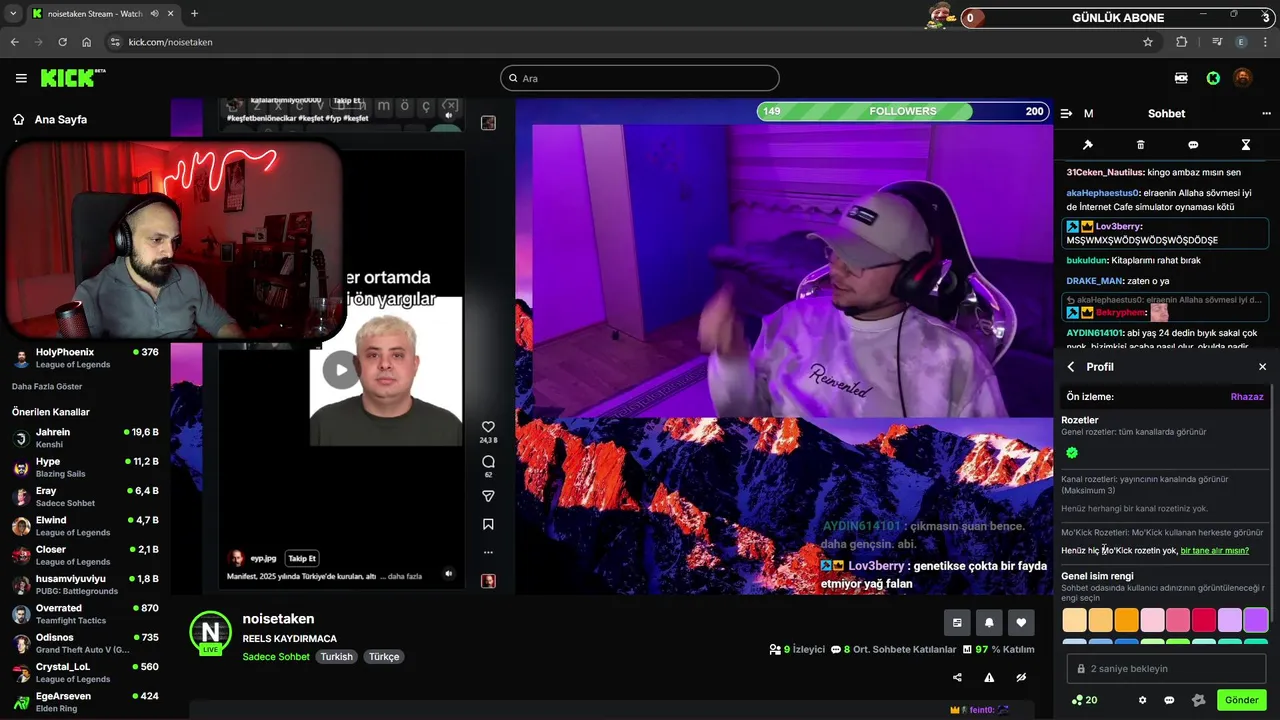Open Eray Sadece Sohbet channel
1280x720 pixels.
point(85,497)
